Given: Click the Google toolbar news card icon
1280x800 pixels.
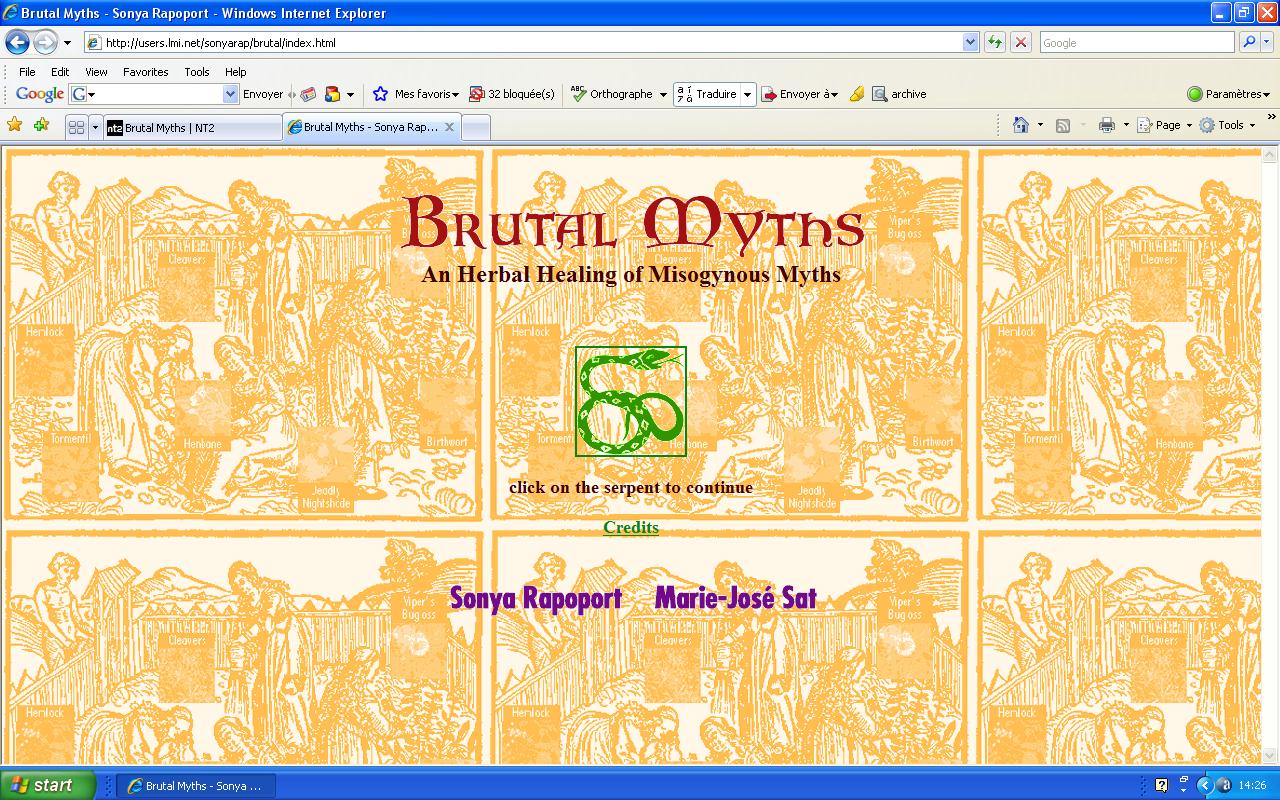Looking at the screenshot, I should tap(308, 94).
